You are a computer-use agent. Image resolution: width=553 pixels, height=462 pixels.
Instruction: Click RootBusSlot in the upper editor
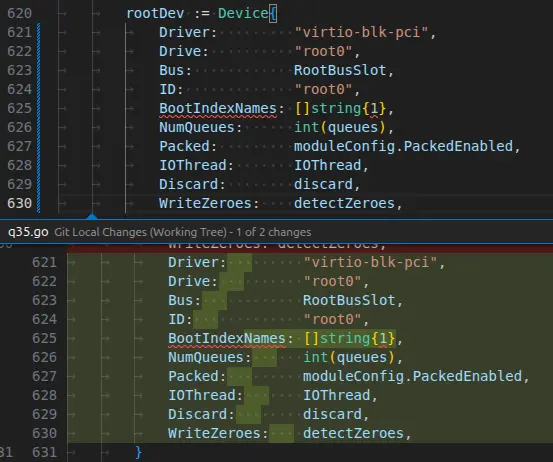click(x=340, y=70)
